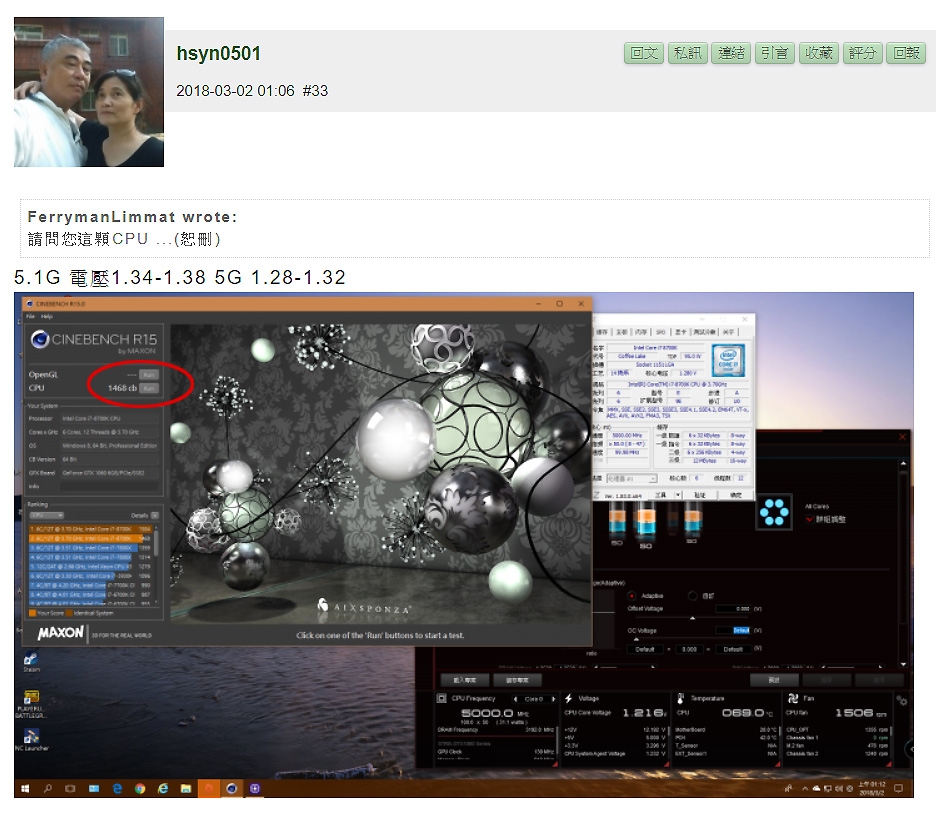Select next core after Core 0
This screenshot has width=949, height=815.
pyautogui.click(x=553, y=699)
